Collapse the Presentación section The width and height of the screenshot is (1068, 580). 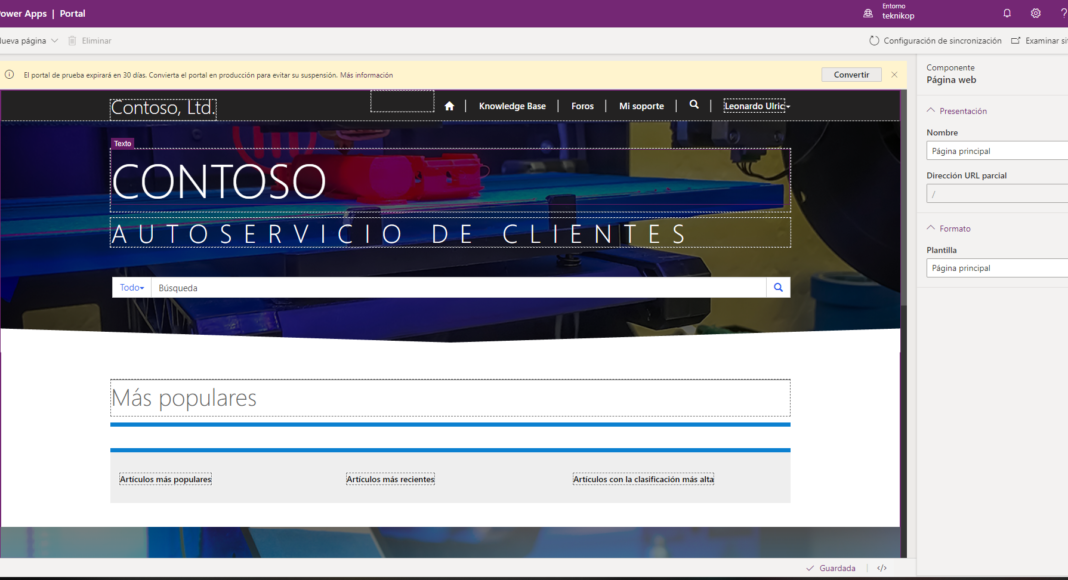pos(931,111)
